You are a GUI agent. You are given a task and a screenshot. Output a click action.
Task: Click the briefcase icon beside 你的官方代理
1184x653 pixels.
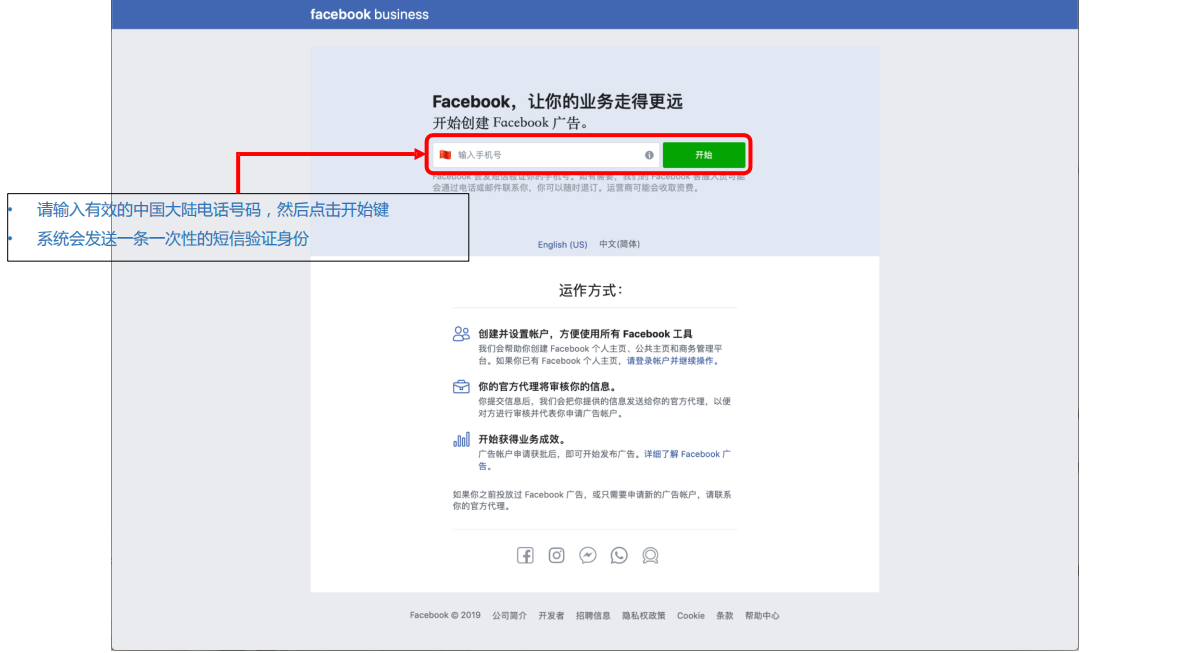point(461,387)
